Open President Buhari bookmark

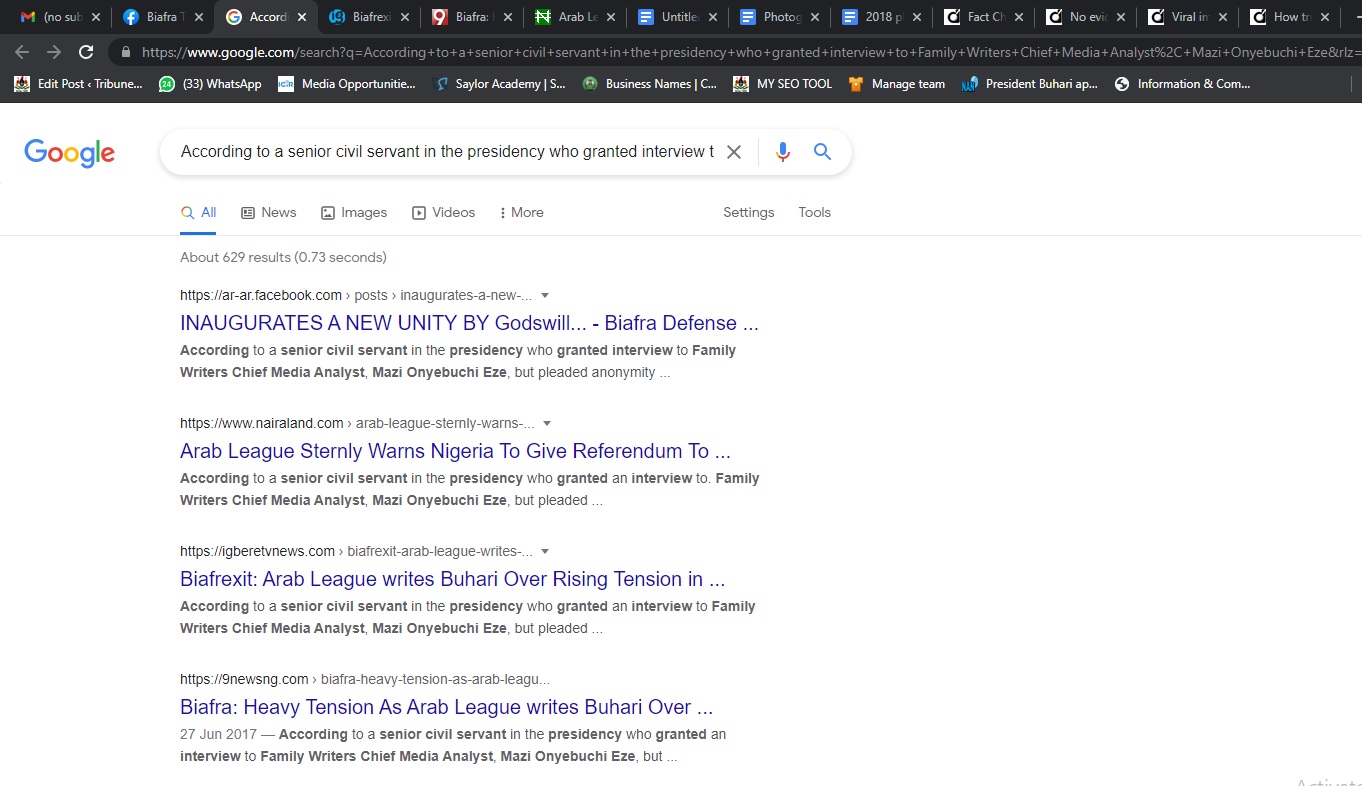(x=1029, y=84)
